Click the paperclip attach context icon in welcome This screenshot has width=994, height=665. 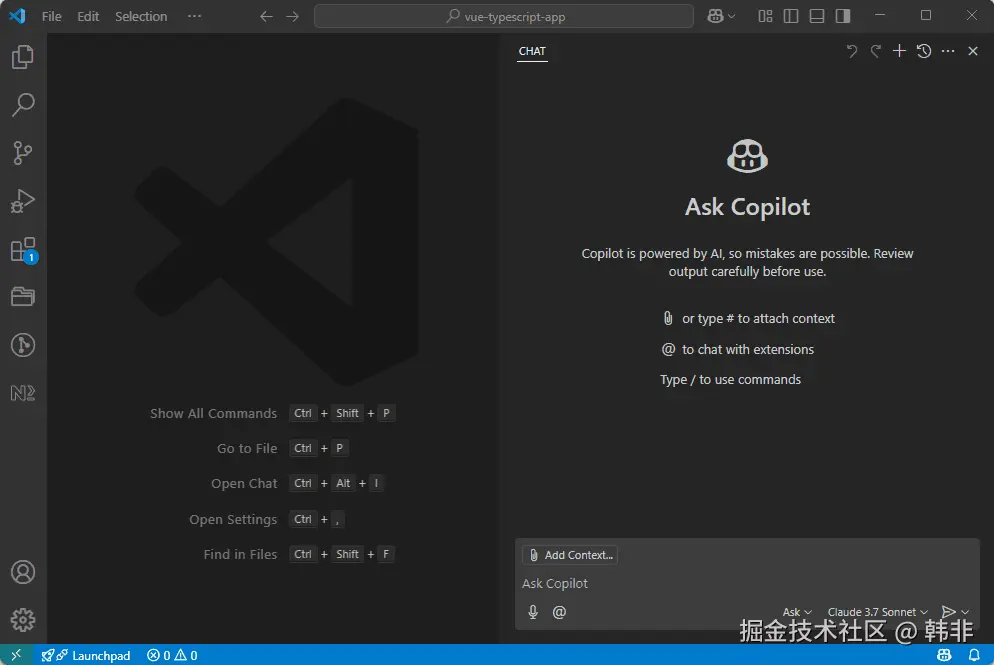(x=668, y=318)
